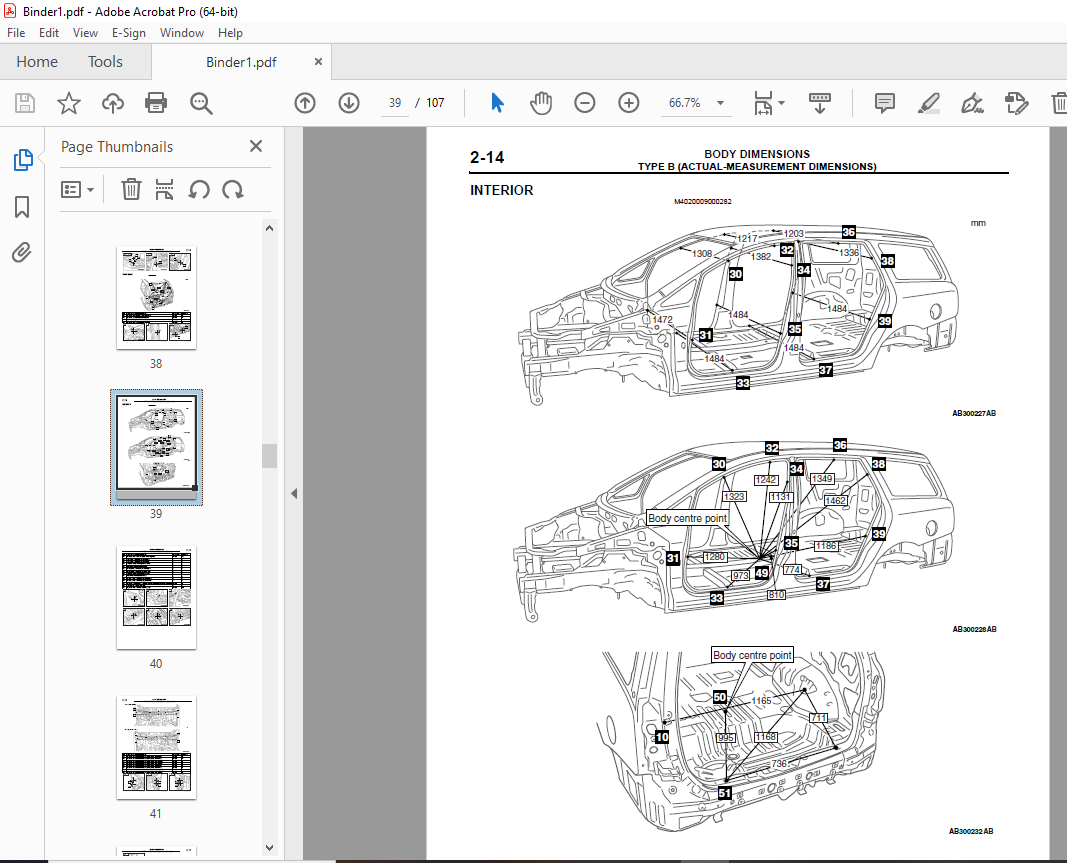Switch to the Tools tab

click(105, 62)
